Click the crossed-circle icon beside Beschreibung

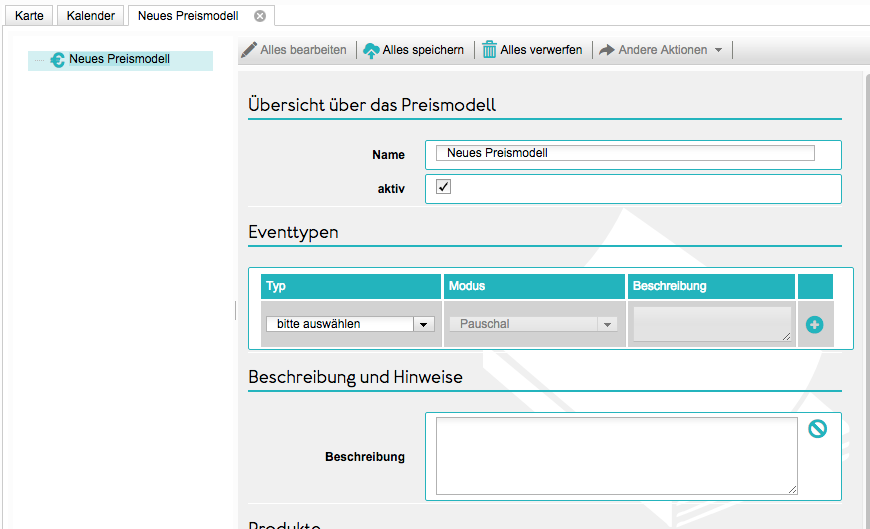point(817,429)
